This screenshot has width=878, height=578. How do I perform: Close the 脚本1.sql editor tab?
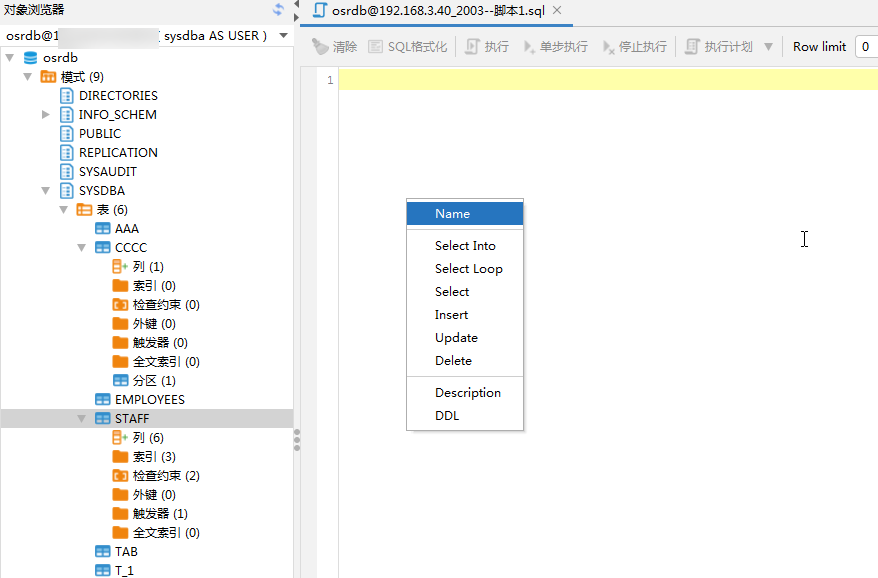pos(557,11)
